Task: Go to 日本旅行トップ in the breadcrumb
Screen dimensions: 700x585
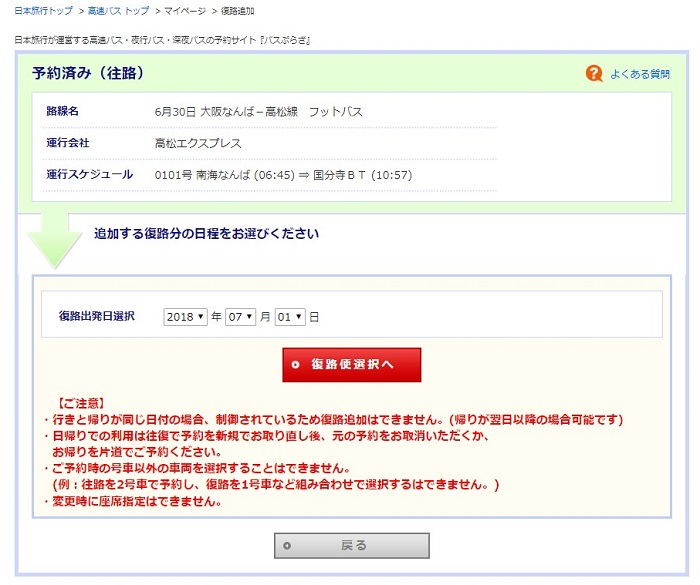Action: click(x=43, y=11)
